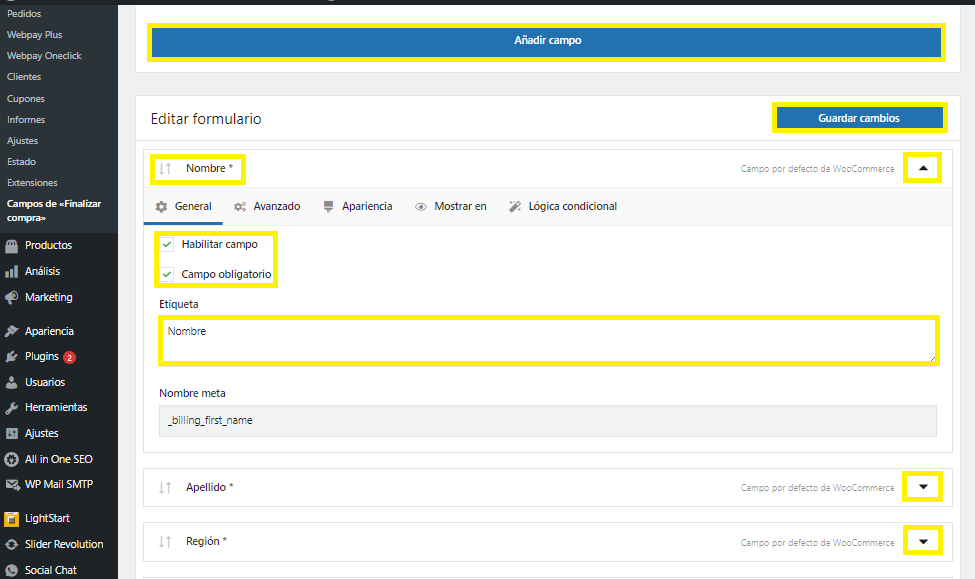Collapse the Nombre field panel
975x579 pixels.
pos(923,169)
